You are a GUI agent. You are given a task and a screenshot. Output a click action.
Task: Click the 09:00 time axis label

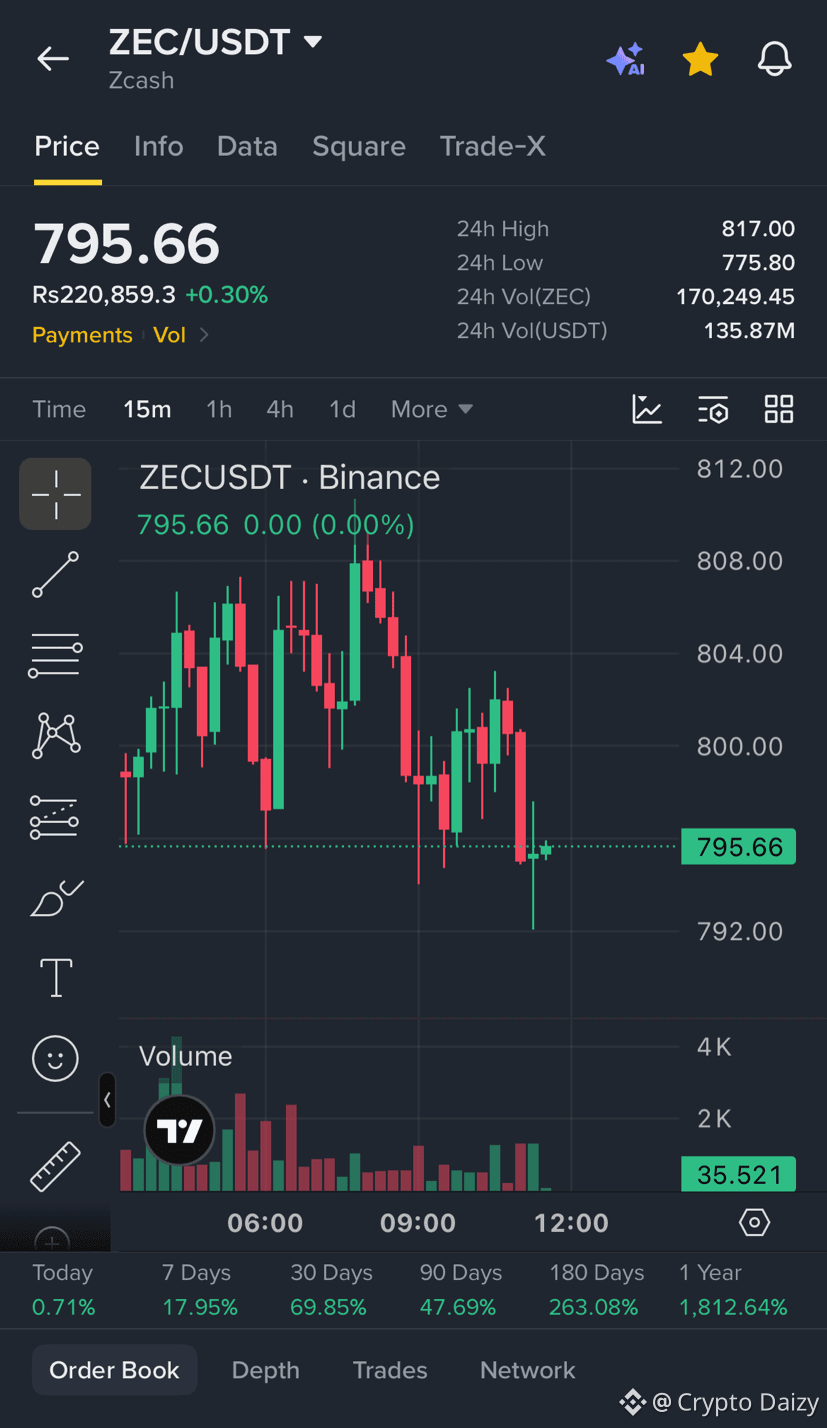418,1223
